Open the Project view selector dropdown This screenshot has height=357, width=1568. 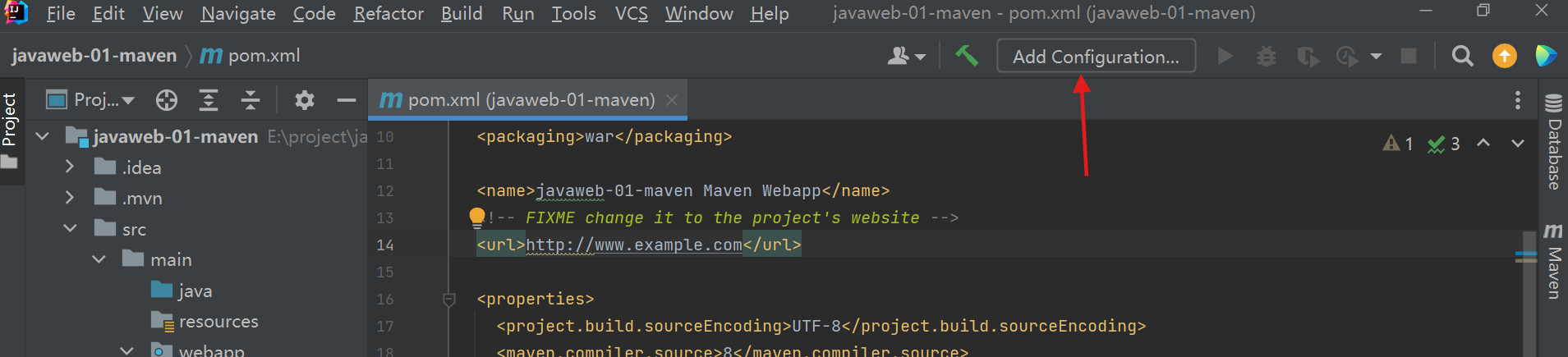[x=90, y=100]
